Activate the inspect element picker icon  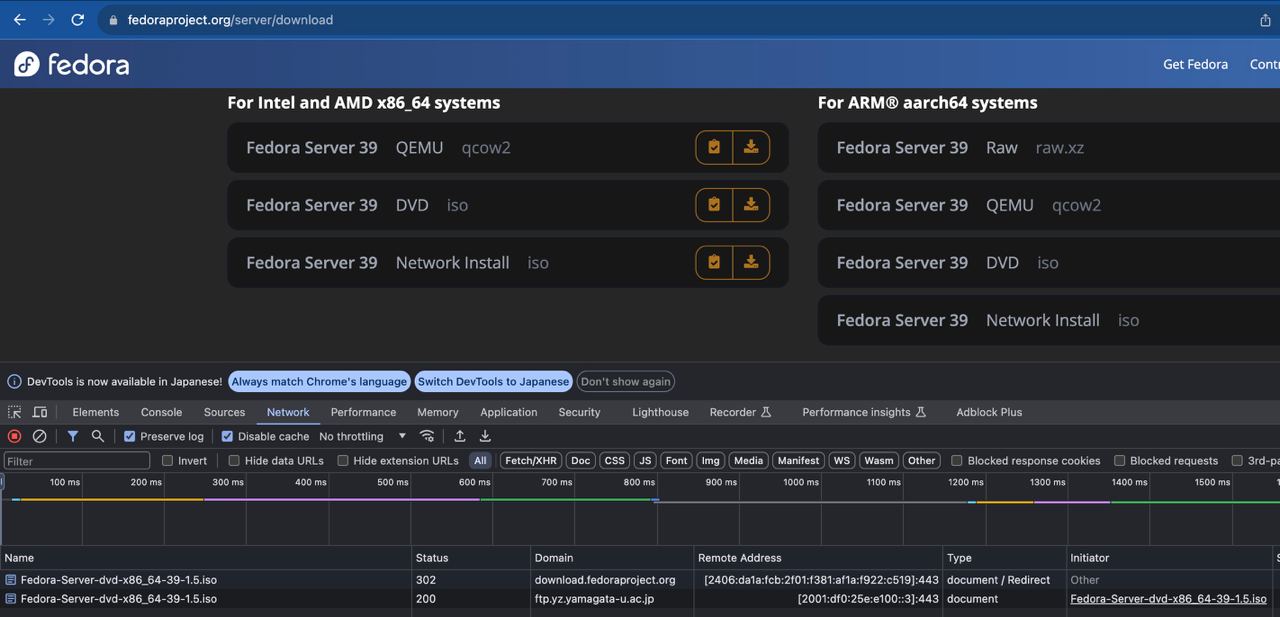(x=15, y=412)
